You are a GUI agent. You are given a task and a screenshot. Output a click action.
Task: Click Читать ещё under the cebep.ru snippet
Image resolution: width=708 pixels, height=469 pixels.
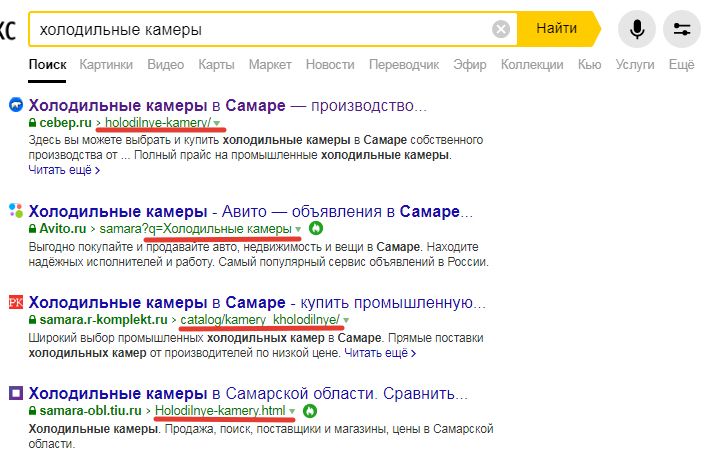tap(64, 170)
